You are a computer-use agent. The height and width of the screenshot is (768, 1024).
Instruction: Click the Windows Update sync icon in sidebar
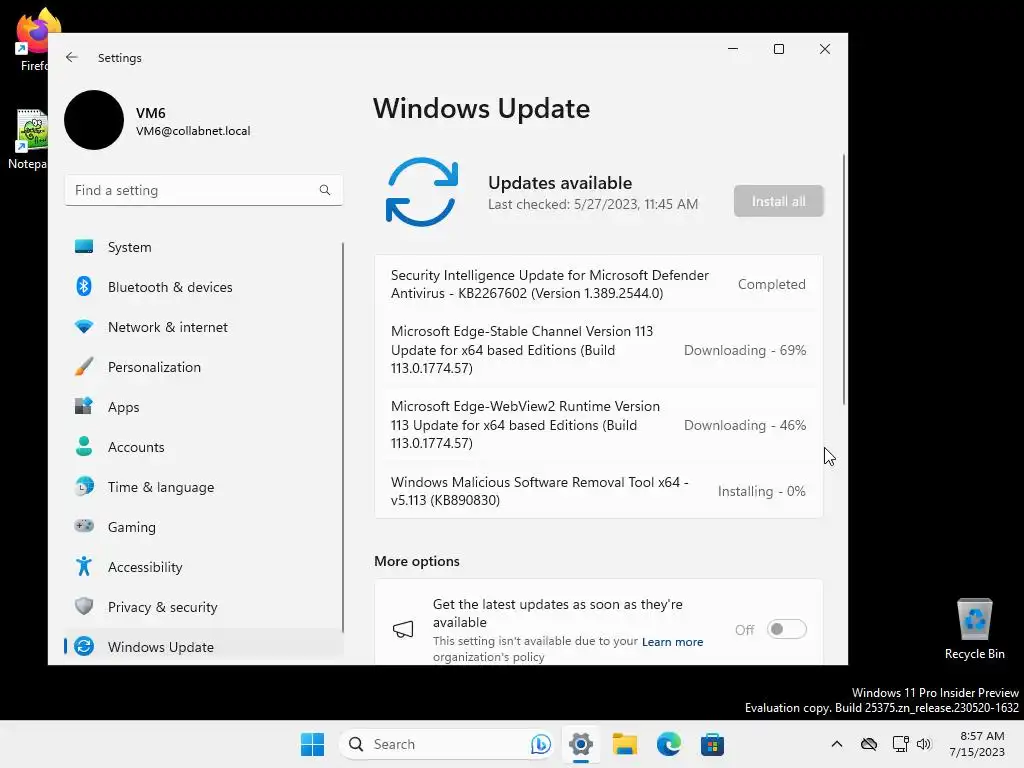coord(84,647)
